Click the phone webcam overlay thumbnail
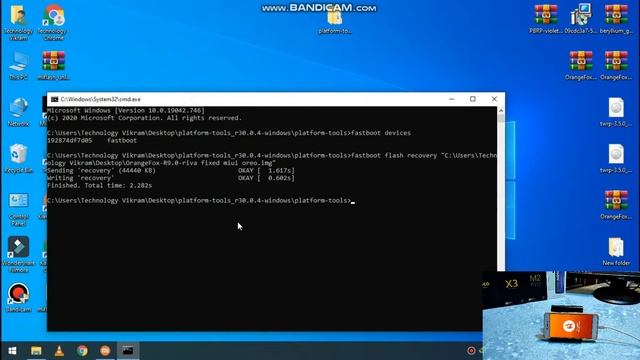Screen dimensions: 640x360 (561, 316)
